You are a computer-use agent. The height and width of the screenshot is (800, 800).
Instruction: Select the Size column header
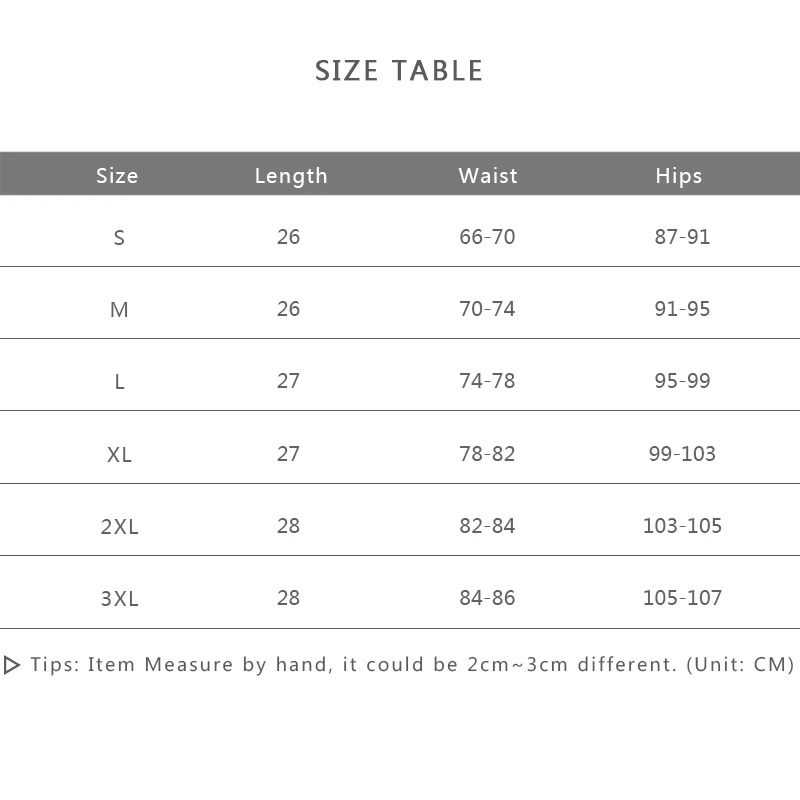[x=117, y=176]
